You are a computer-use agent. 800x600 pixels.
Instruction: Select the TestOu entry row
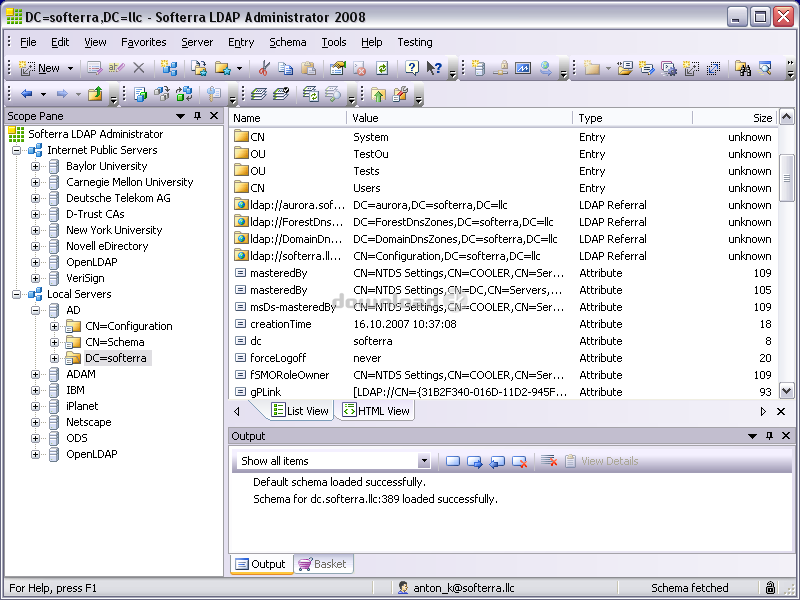coord(504,154)
